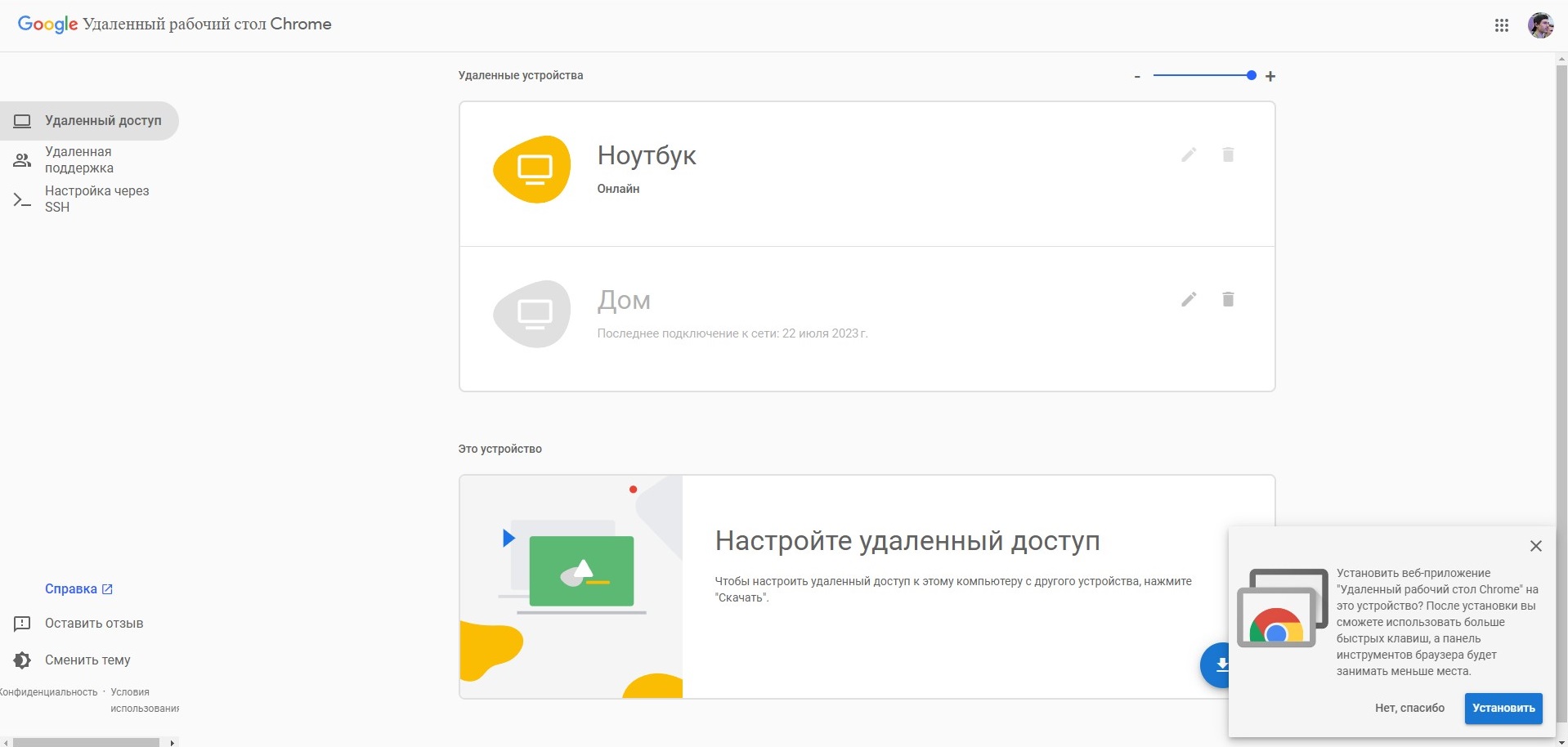Adjust the device size slider handle
Screen dimensions: 1568x747
(x=1251, y=75)
